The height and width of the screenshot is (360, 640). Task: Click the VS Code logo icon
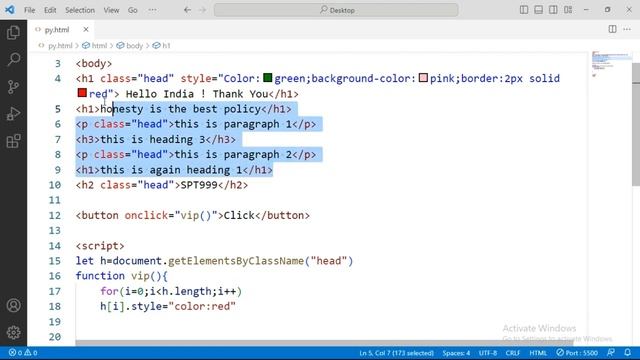coord(10,9)
